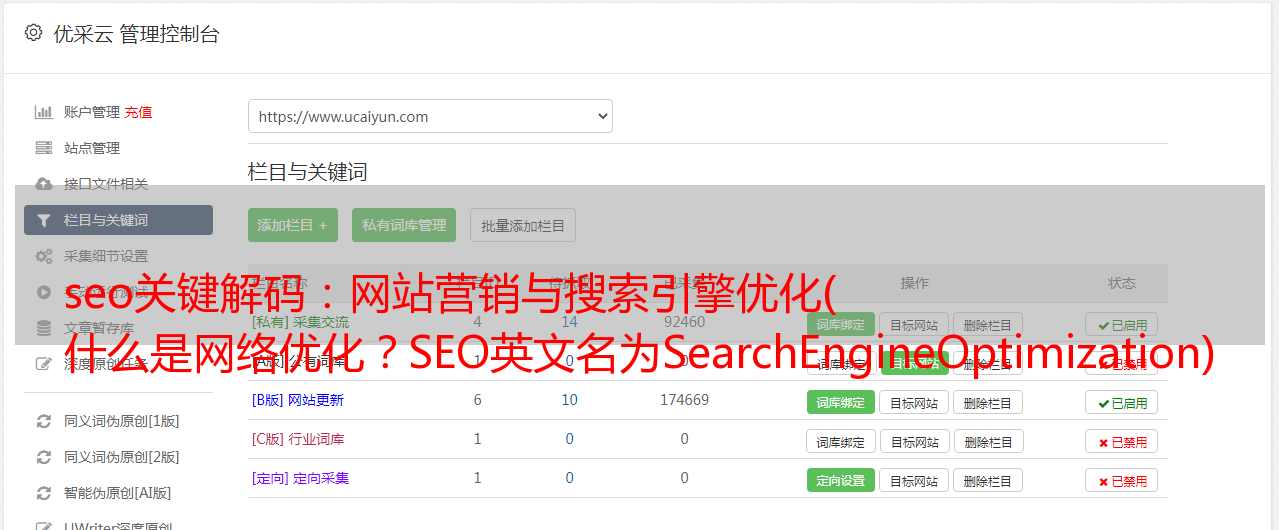
Task: Click 词库绑定 in the 行业词库 row
Action: pos(841,441)
